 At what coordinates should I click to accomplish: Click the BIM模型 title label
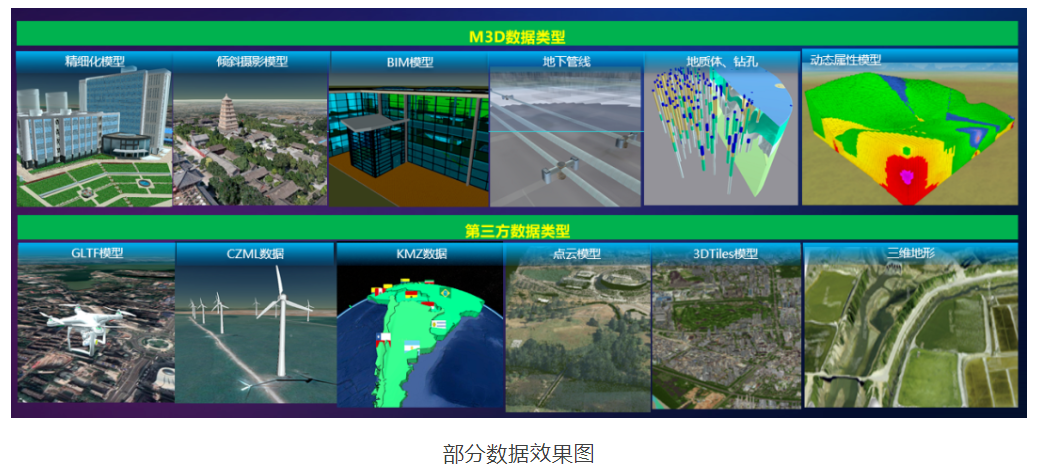409,62
